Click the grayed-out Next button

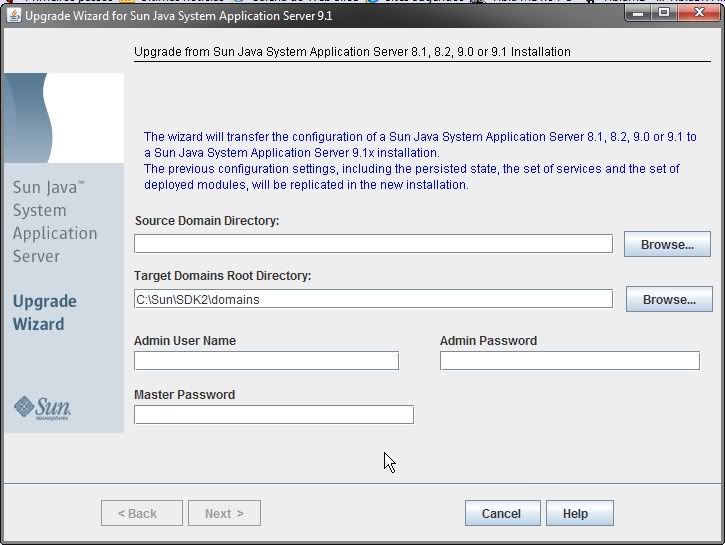pyautogui.click(x=224, y=513)
